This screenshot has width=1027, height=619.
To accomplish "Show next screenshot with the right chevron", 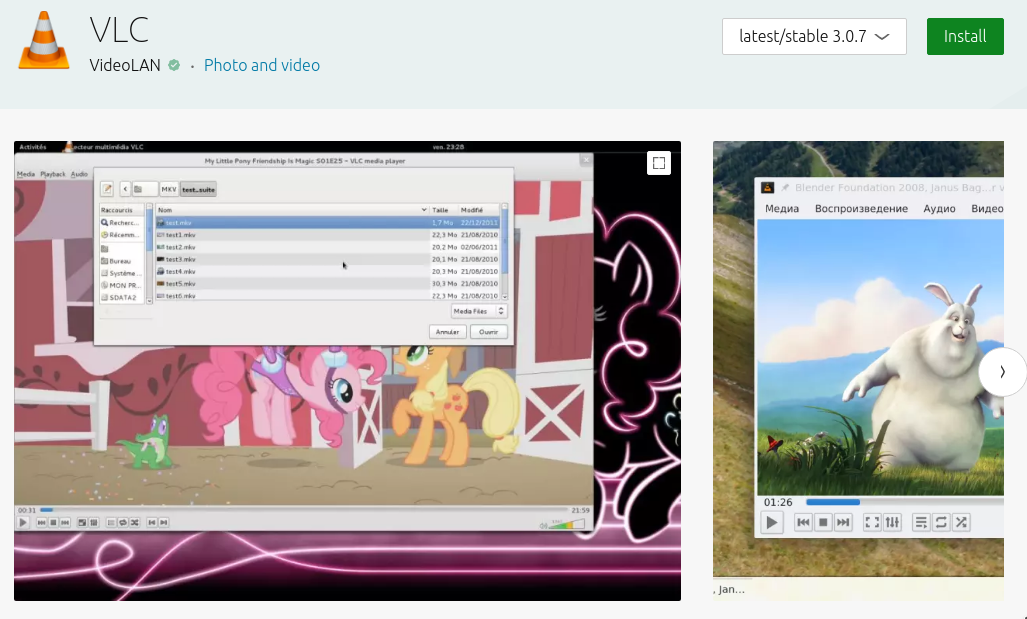I will pos(1002,371).
